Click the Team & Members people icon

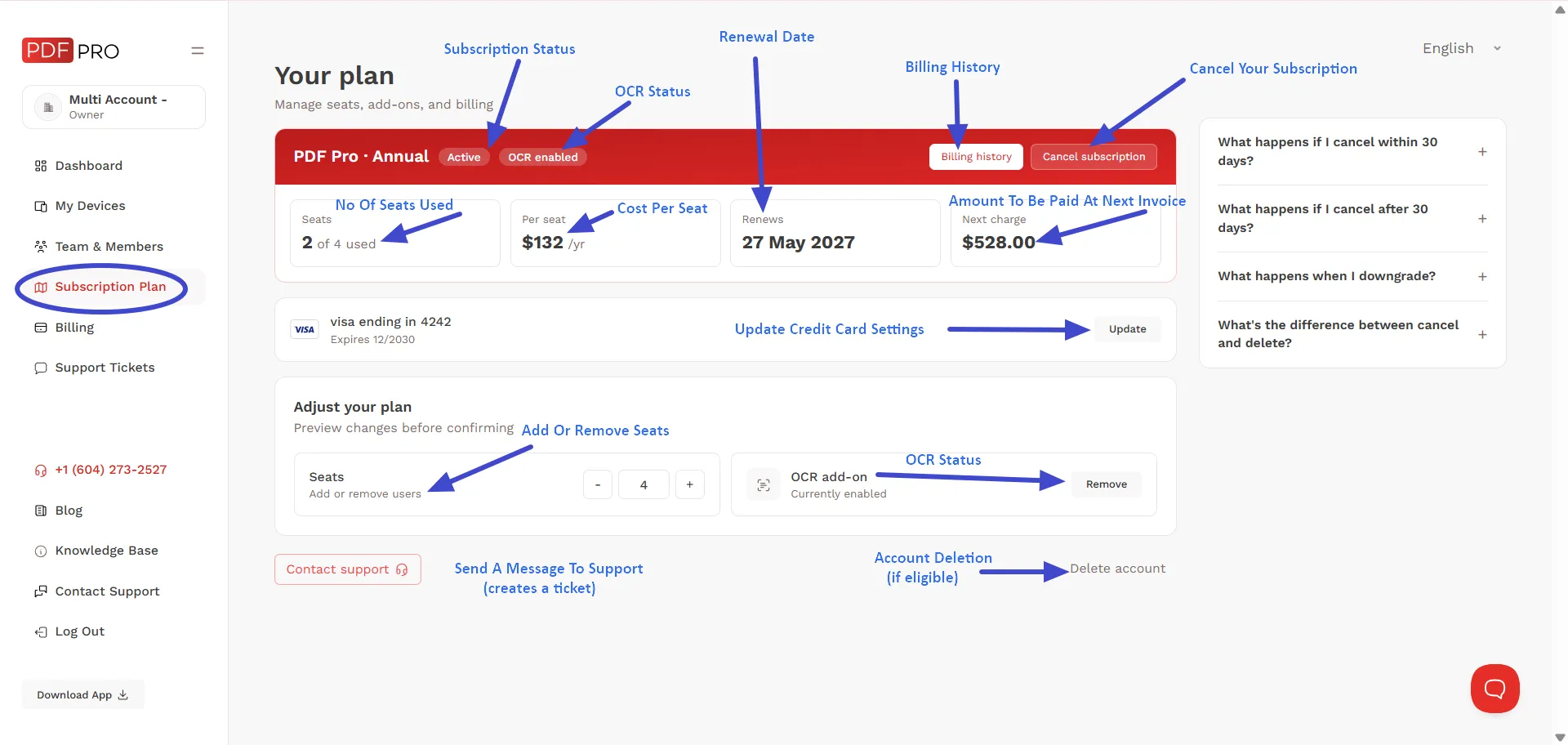click(x=41, y=247)
